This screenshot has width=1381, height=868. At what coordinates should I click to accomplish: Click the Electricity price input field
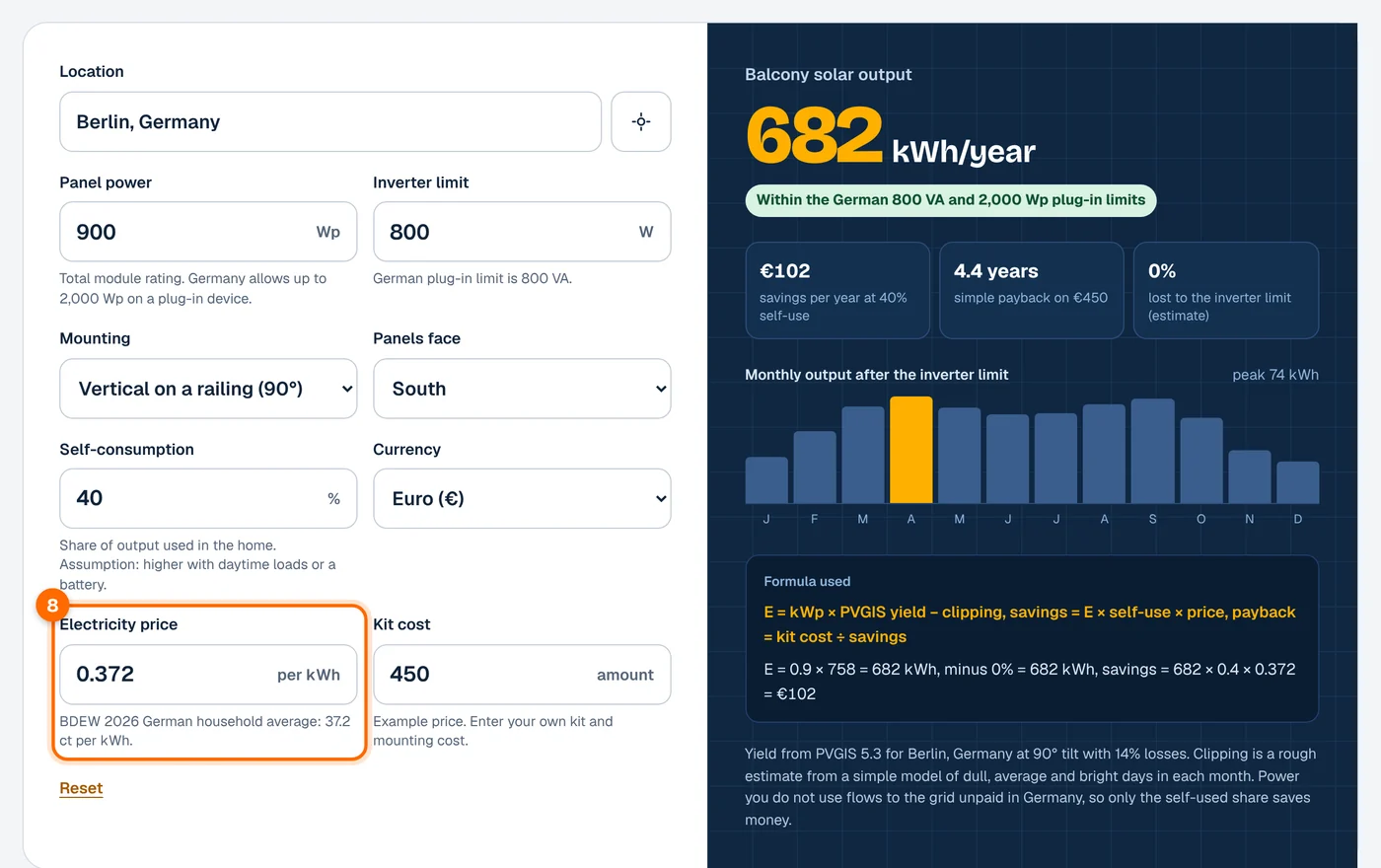click(x=208, y=675)
